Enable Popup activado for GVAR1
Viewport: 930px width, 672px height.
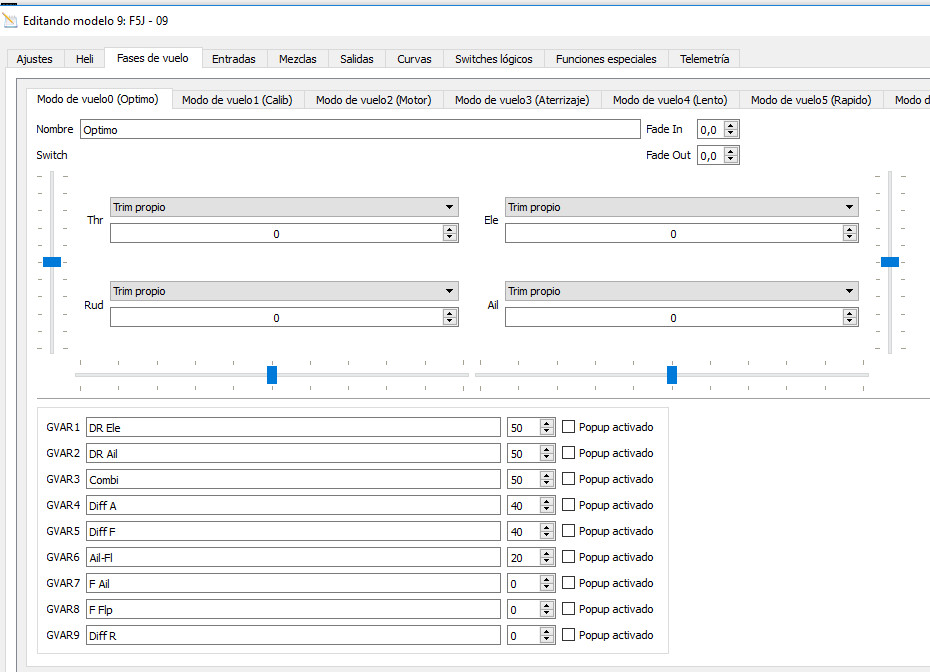coord(569,427)
